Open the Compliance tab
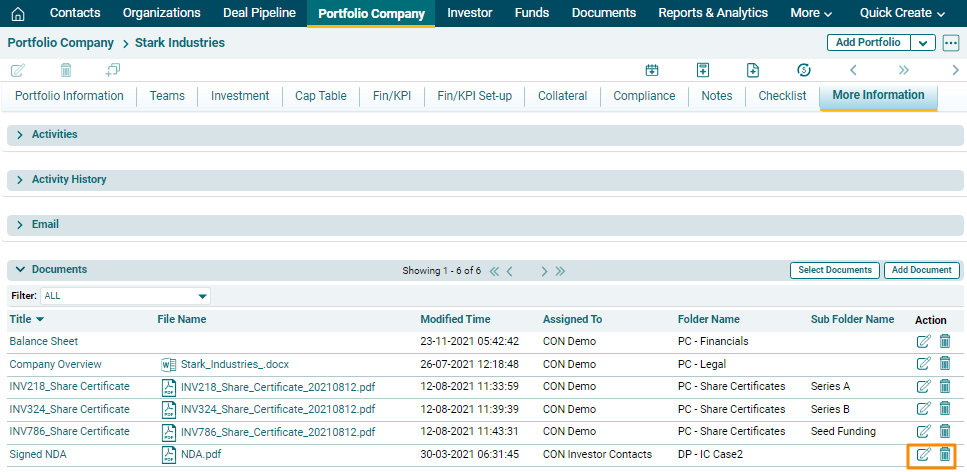 pos(644,96)
